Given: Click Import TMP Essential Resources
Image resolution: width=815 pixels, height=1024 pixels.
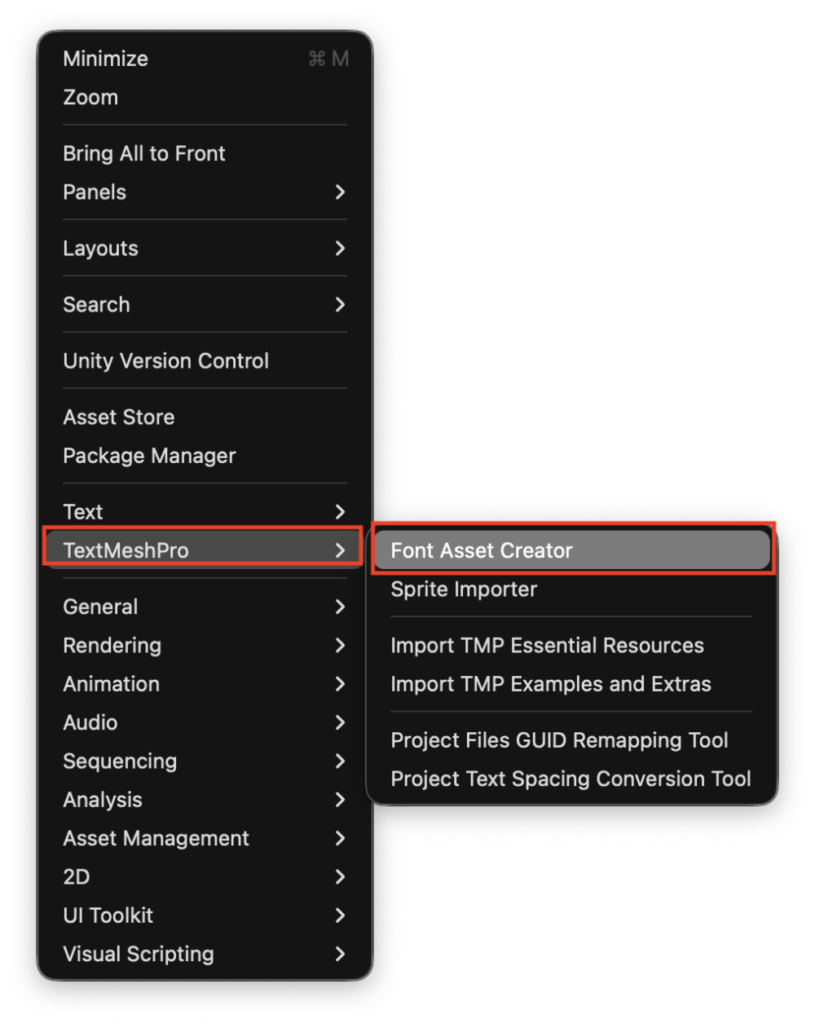Looking at the screenshot, I should click(x=547, y=646).
